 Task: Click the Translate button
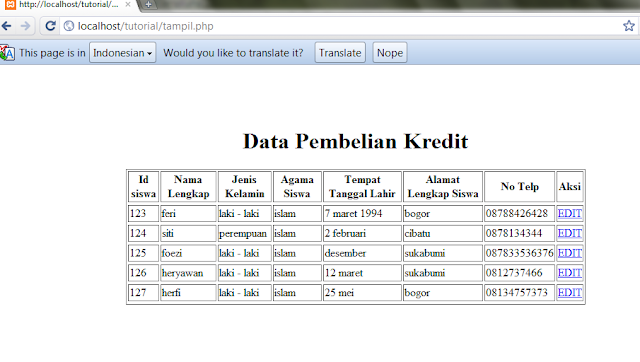(x=340, y=53)
